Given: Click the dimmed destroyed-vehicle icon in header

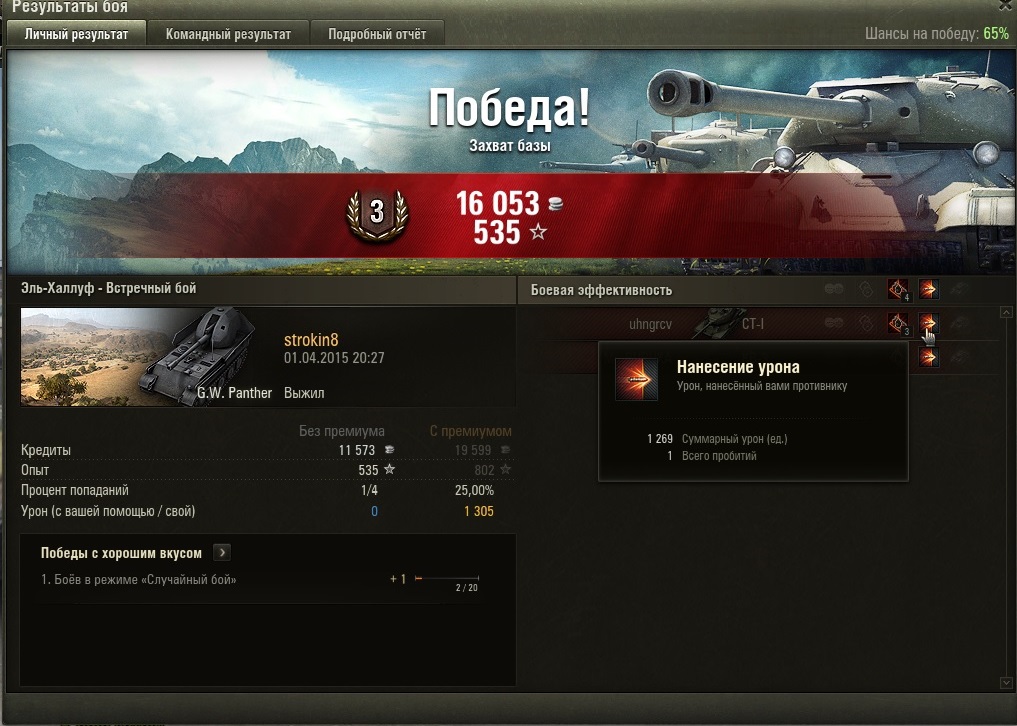Looking at the screenshot, I should (x=960, y=289).
